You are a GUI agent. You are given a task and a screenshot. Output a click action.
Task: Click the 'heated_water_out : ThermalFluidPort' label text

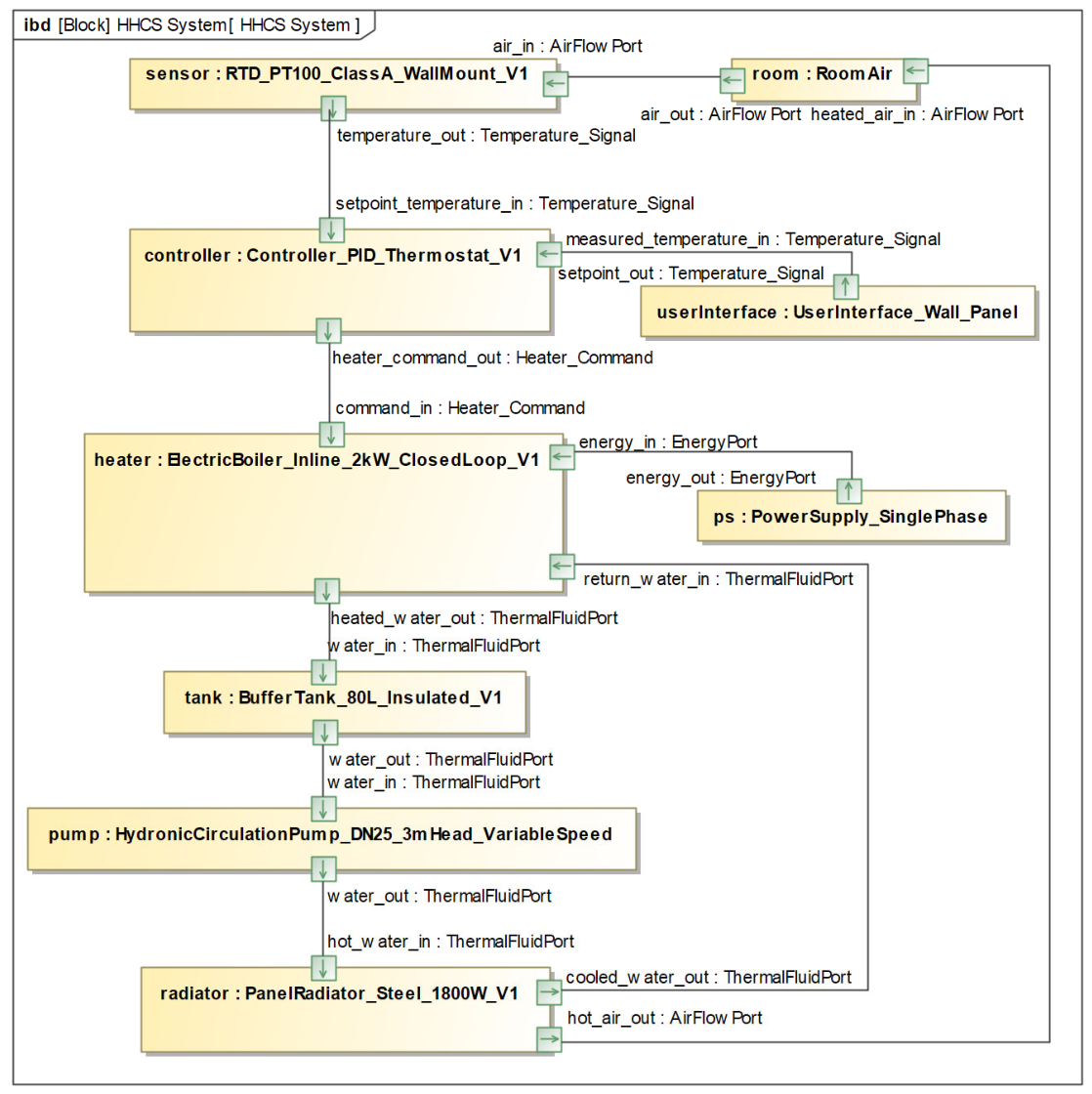pyautogui.click(x=475, y=618)
